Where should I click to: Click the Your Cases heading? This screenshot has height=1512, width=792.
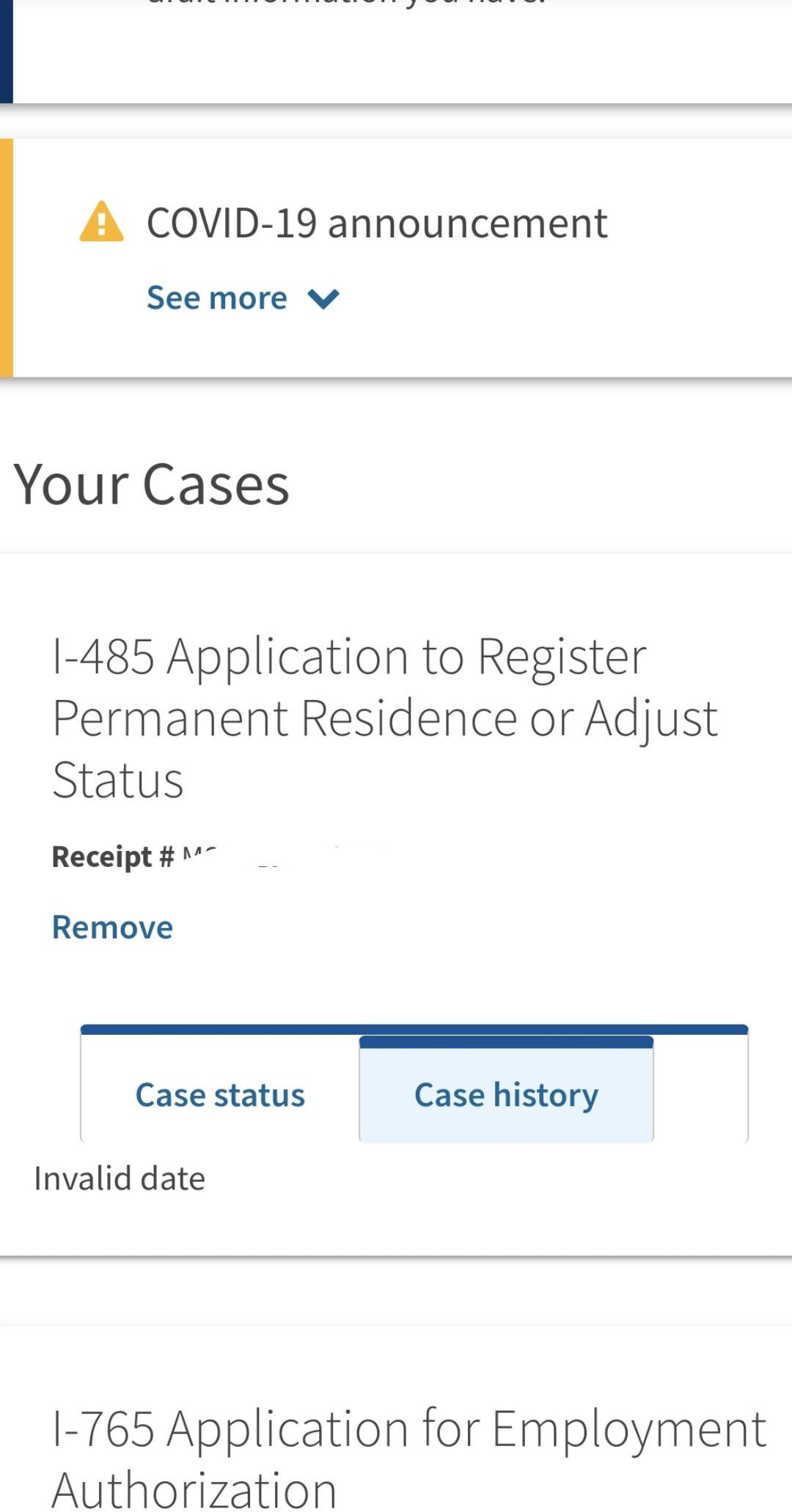tap(151, 484)
